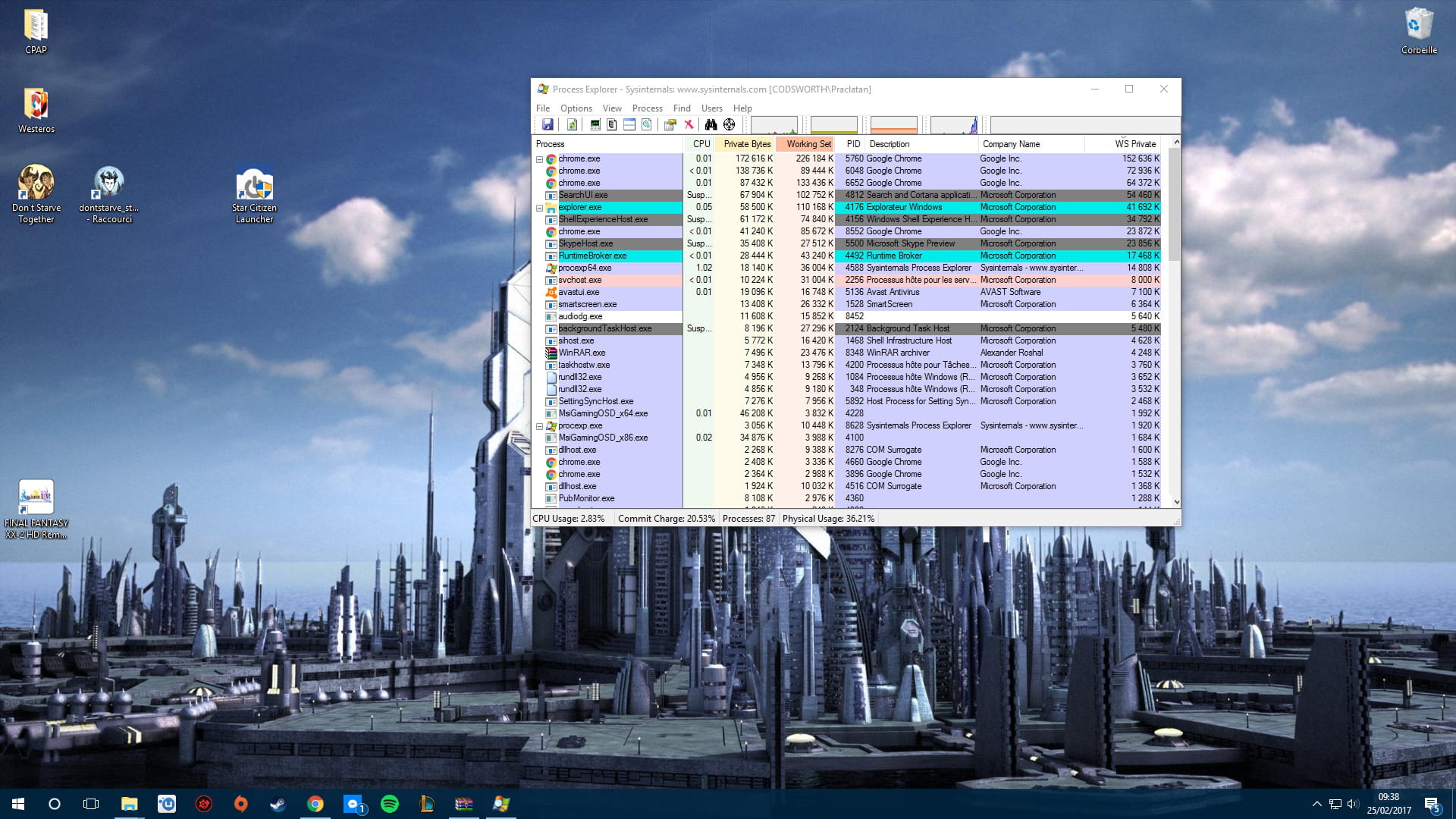Open Spotify from the taskbar
1456x819 pixels.
(x=390, y=804)
